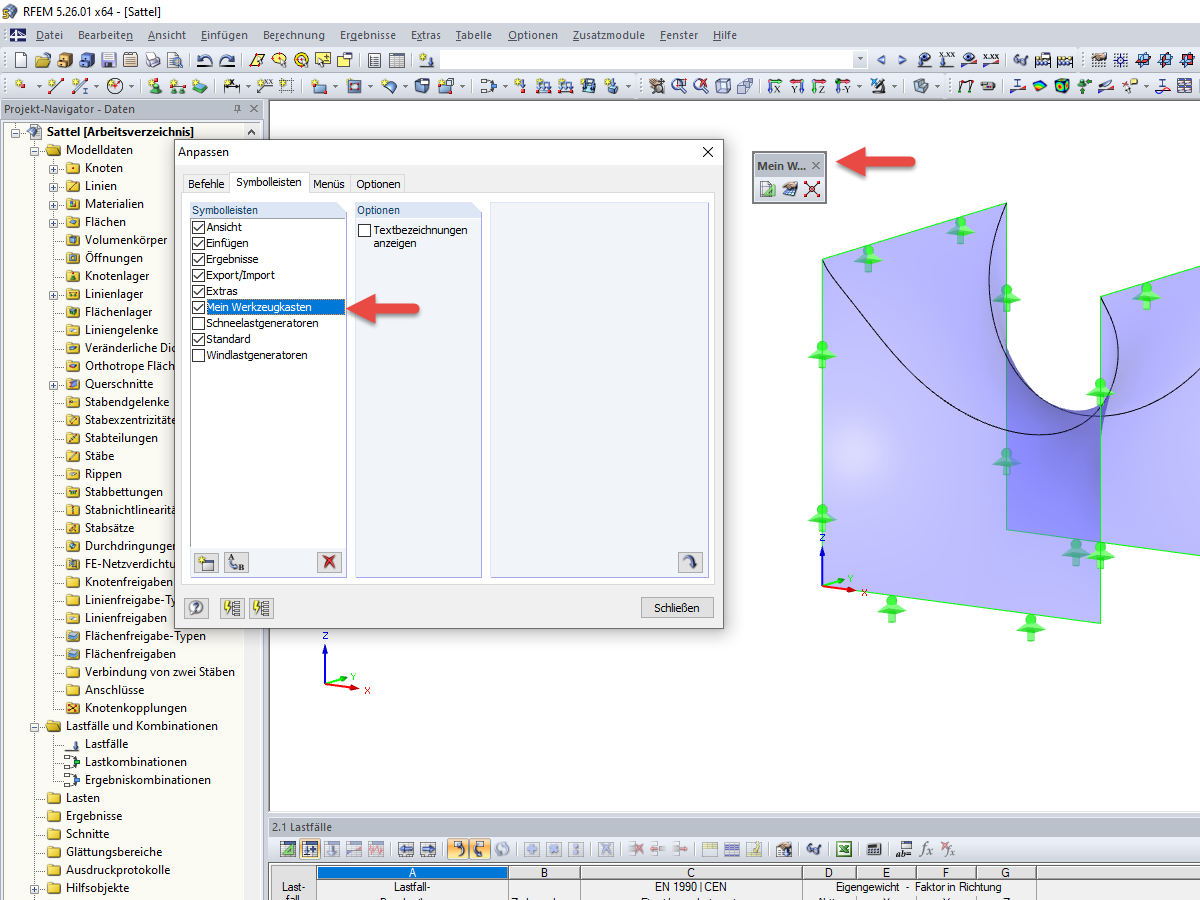Viewport: 1200px width, 900px height.
Task: Expand the Linienlager tree node
Action: click(x=53, y=294)
